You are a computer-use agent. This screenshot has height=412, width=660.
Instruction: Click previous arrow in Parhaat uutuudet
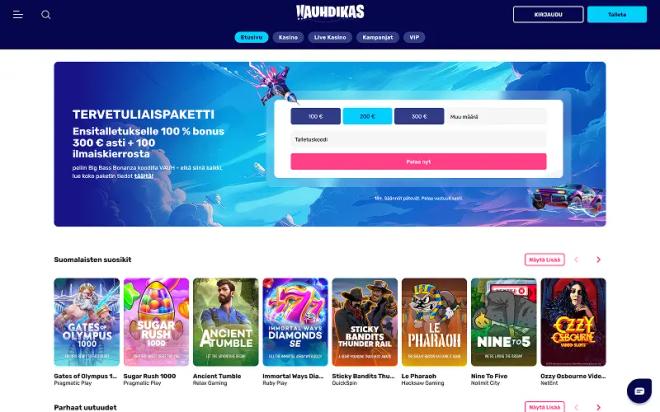coord(576,407)
